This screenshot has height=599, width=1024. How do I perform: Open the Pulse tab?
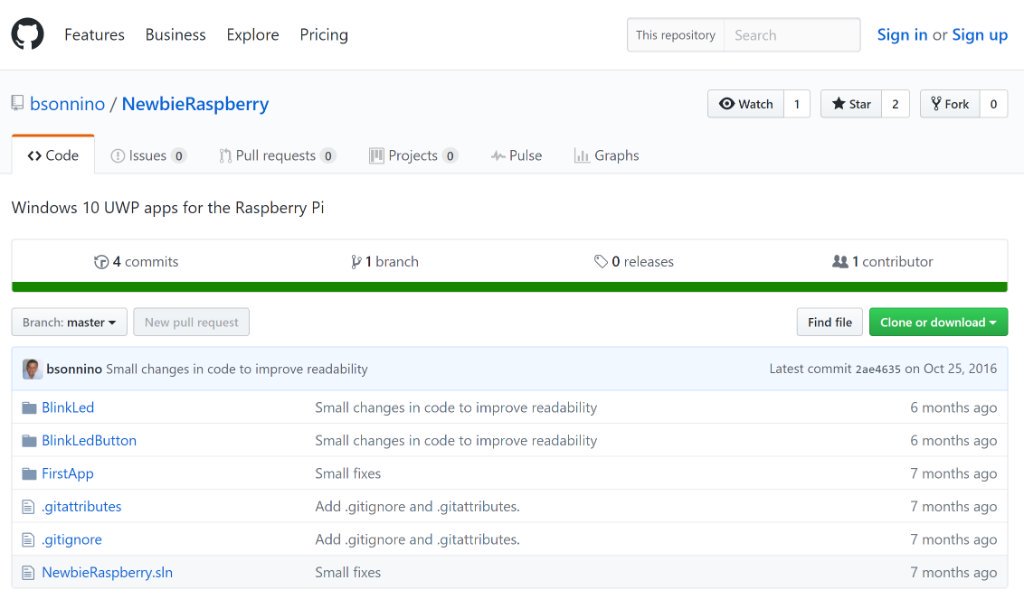[x=516, y=155]
